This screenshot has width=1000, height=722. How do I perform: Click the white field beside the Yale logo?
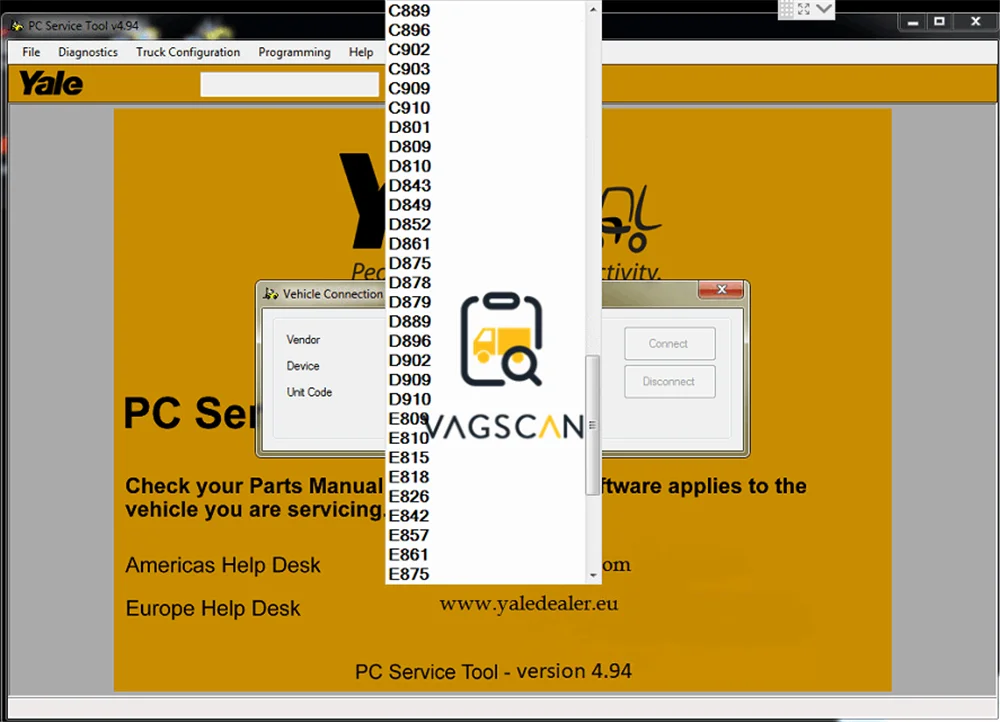tap(290, 84)
